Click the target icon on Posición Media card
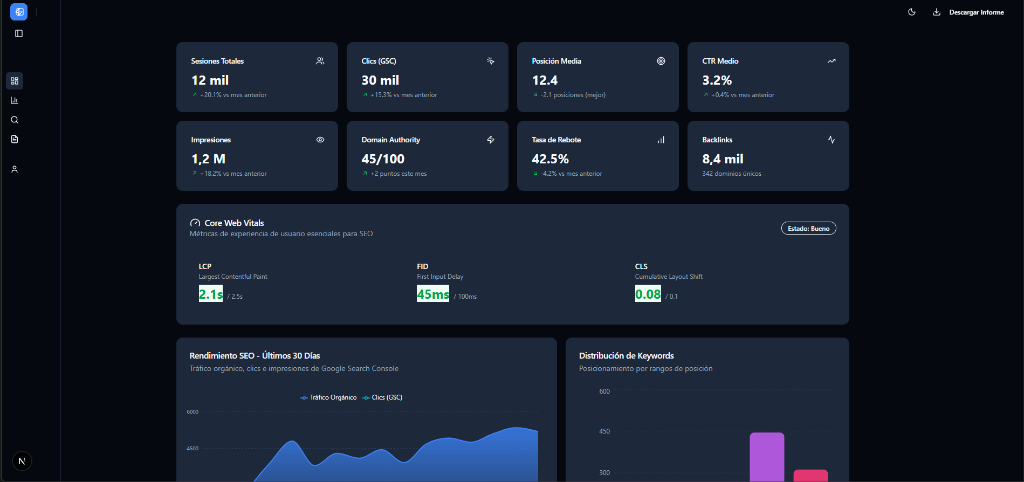The image size is (1024, 482). [661, 61]
